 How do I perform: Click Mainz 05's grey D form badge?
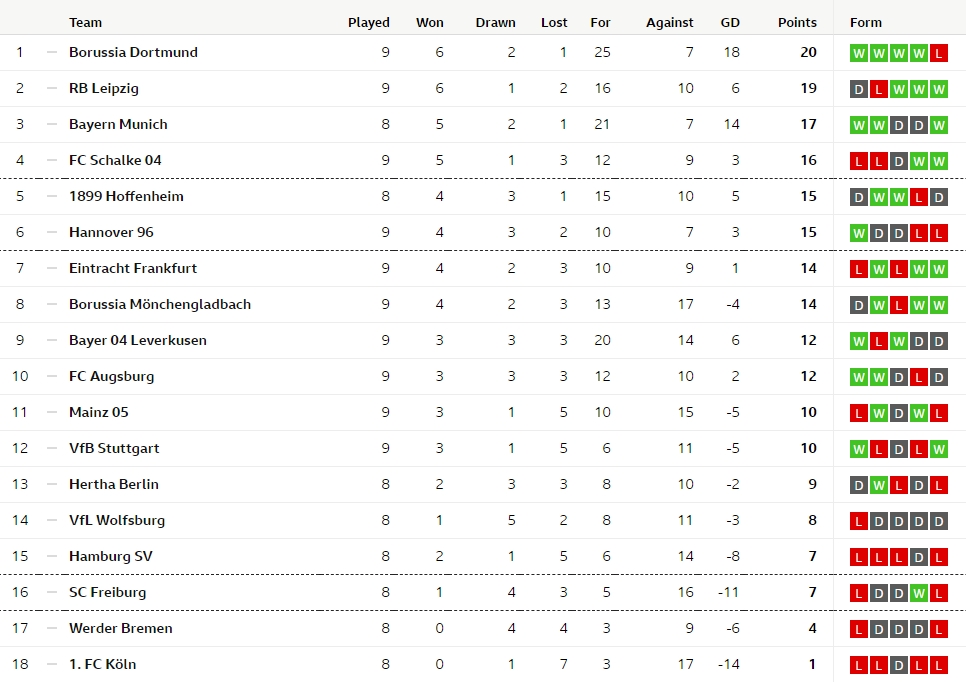click(x=898, y=413)
